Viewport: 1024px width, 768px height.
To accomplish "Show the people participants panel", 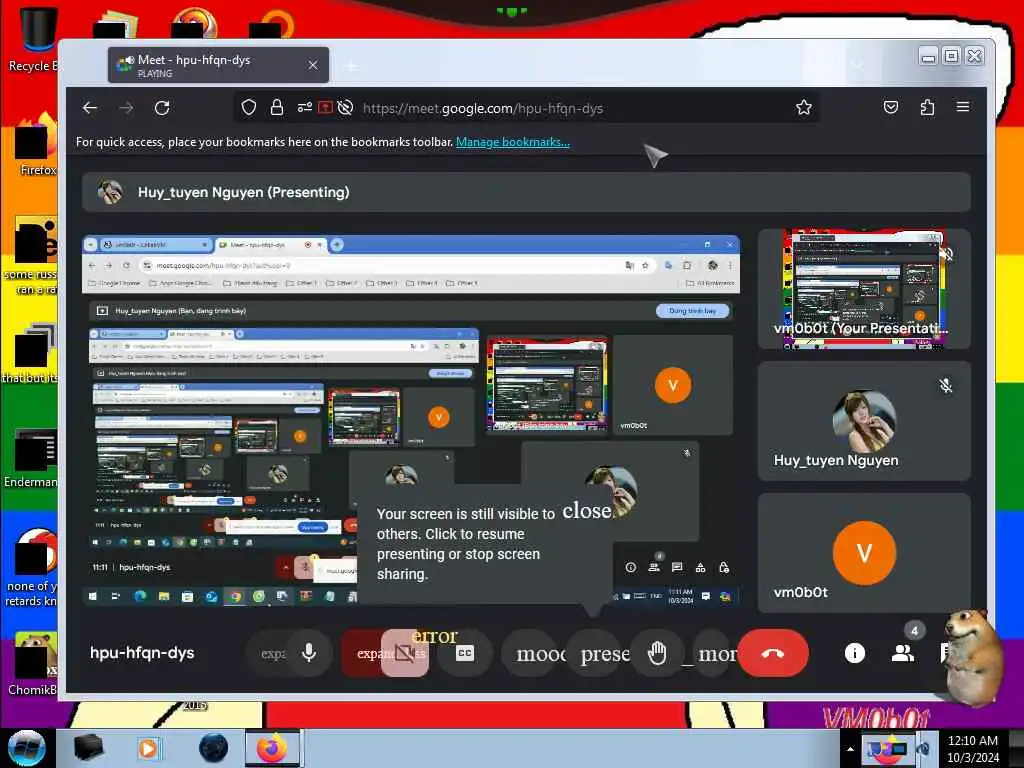I will [903, 653].
